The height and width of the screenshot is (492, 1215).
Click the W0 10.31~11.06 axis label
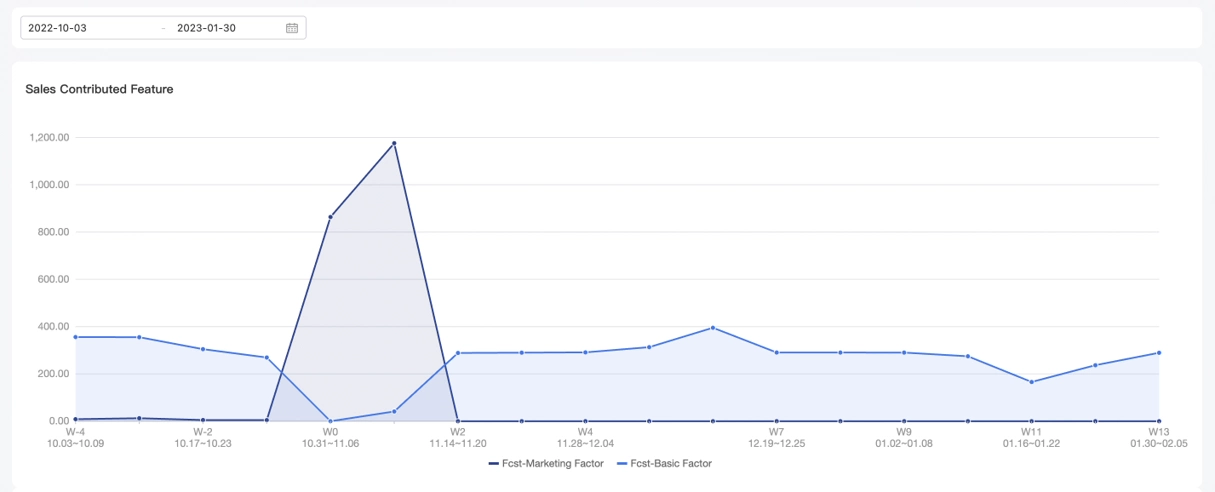(330, 437)
